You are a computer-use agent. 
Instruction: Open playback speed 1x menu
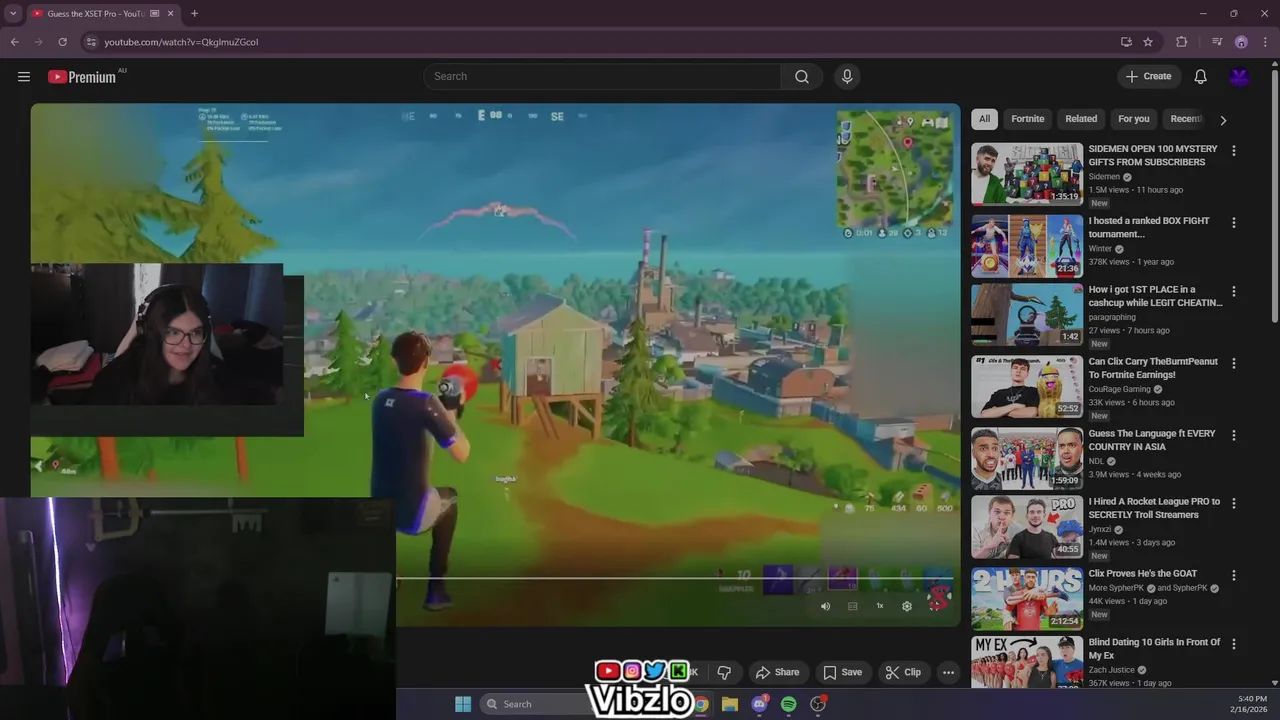[x=880, y=606]
